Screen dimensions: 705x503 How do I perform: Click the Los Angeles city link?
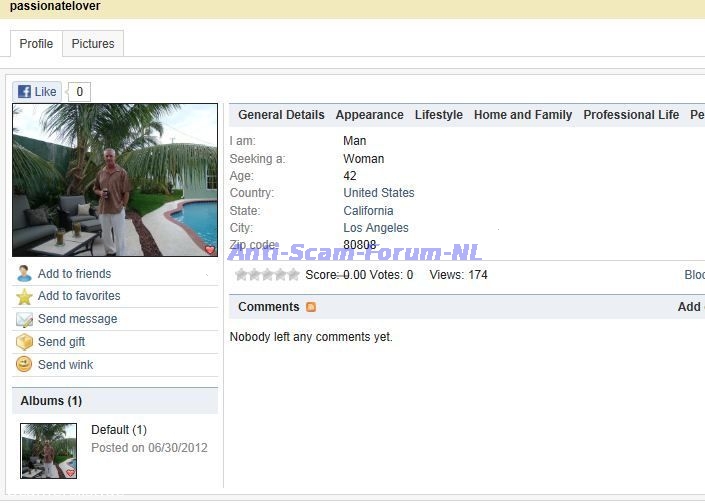pos(375,228)
